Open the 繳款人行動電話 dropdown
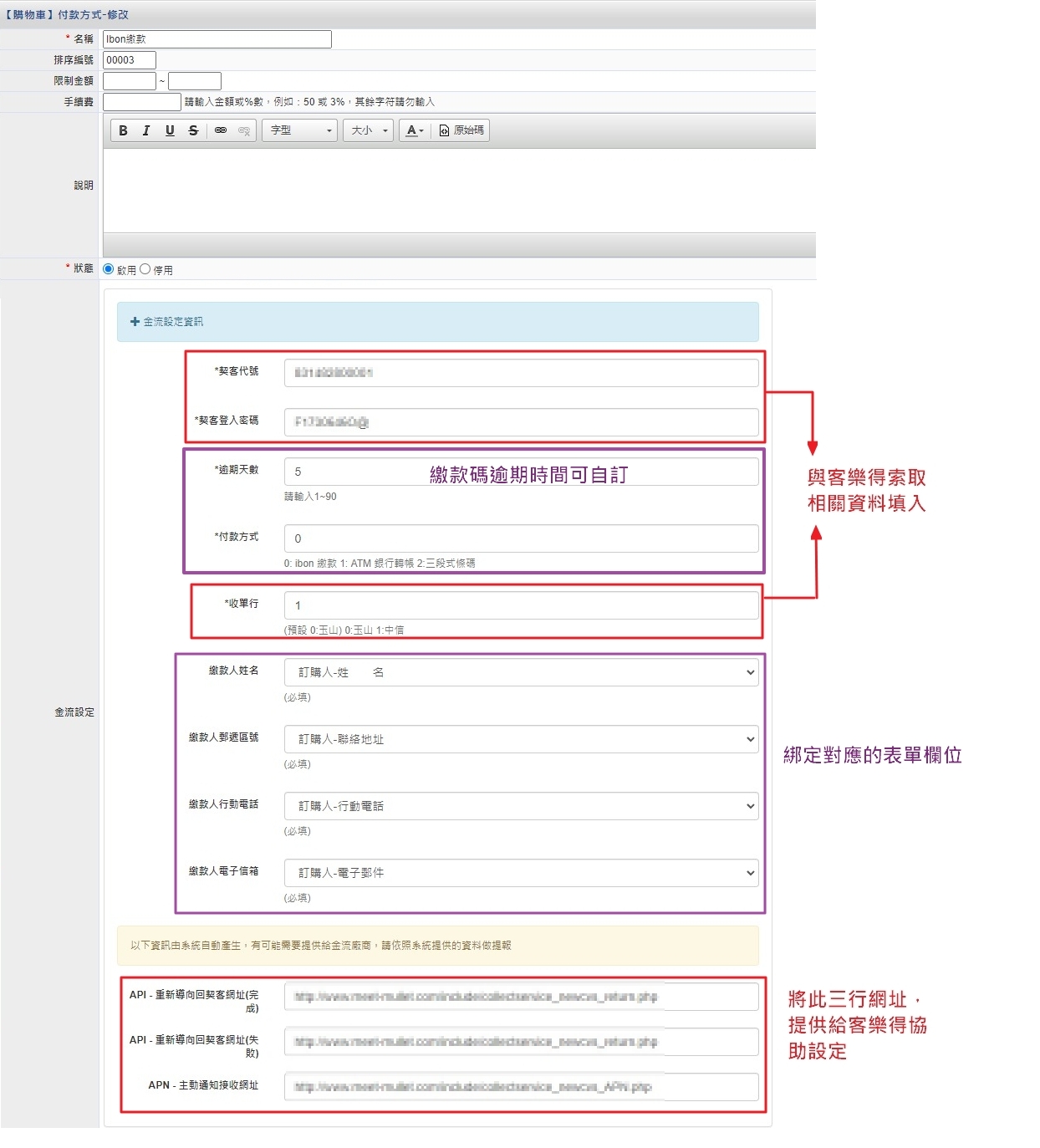Image resolution: width=1040 pixels, height=1148 pixels. click(521, 806)
